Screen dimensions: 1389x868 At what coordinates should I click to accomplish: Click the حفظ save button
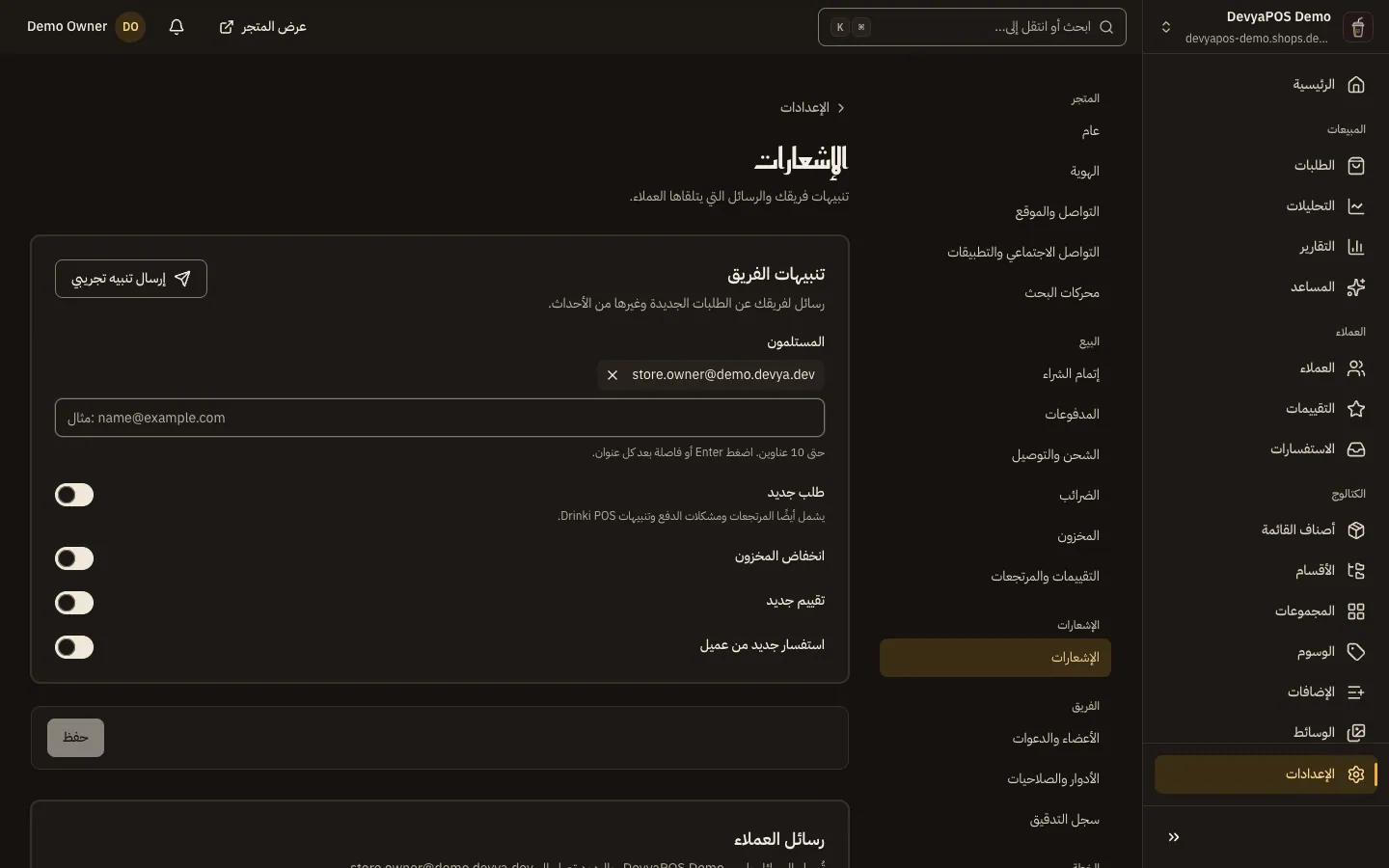point(75,738)
